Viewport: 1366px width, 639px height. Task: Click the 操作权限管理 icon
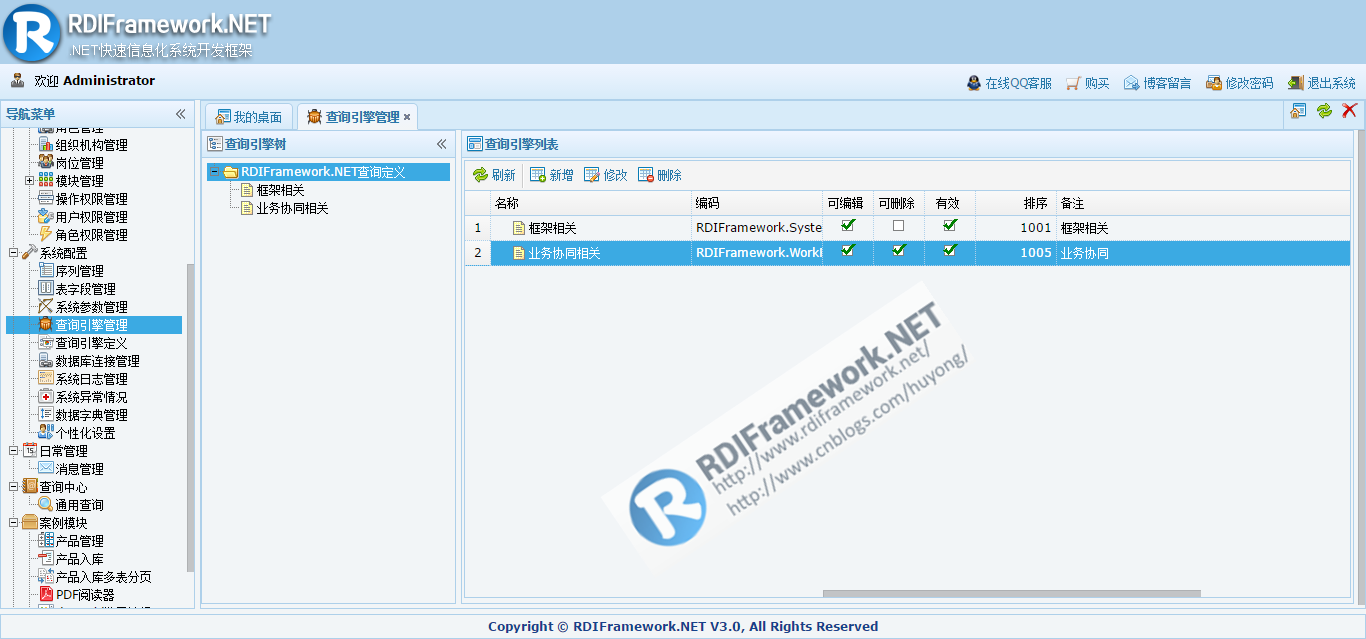pos(46,199)
